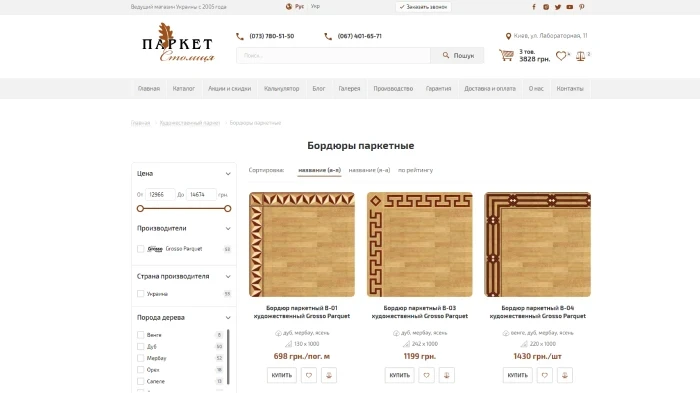Add Бордюр B-04 to wishlist
700x393 pixels.
tap(545, 375)
